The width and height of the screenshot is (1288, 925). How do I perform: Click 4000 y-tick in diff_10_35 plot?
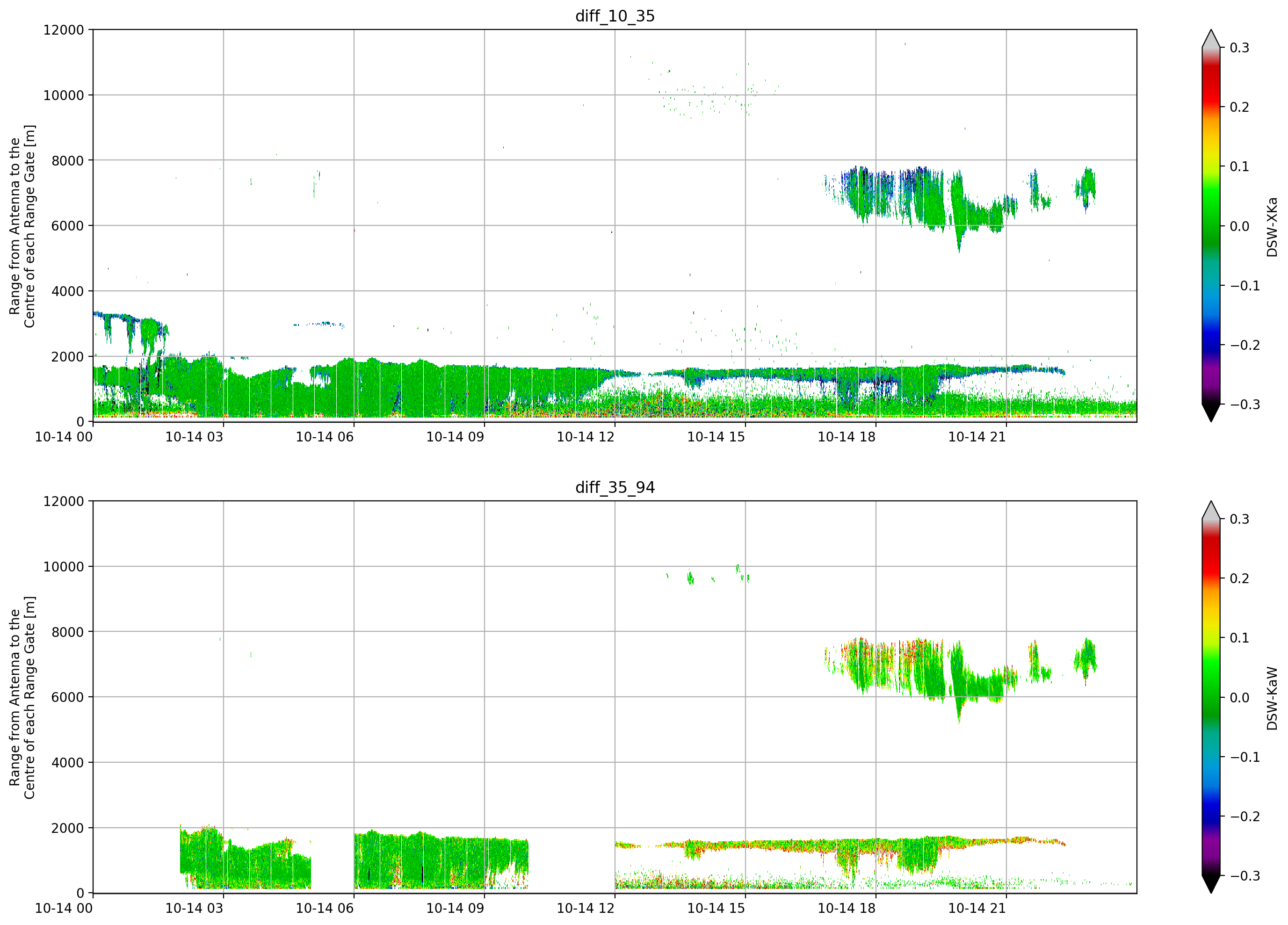[x=67, y=291]
